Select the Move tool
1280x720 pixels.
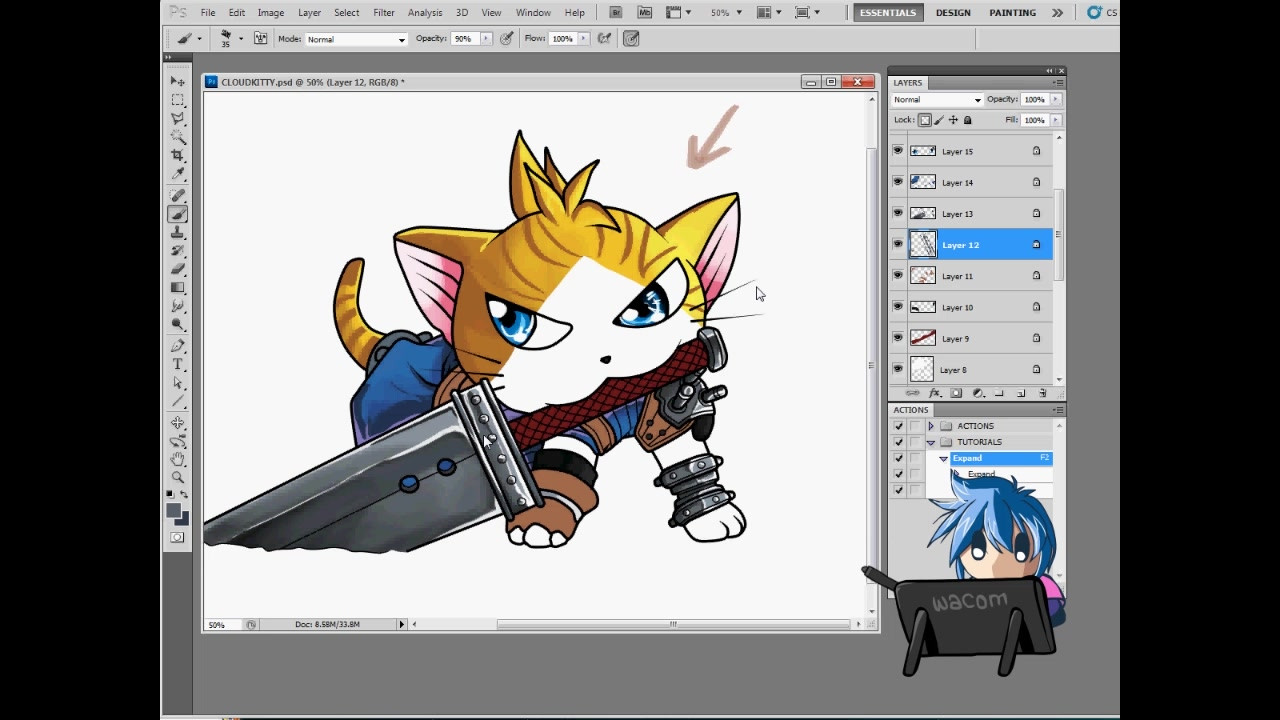pos(178,81)
